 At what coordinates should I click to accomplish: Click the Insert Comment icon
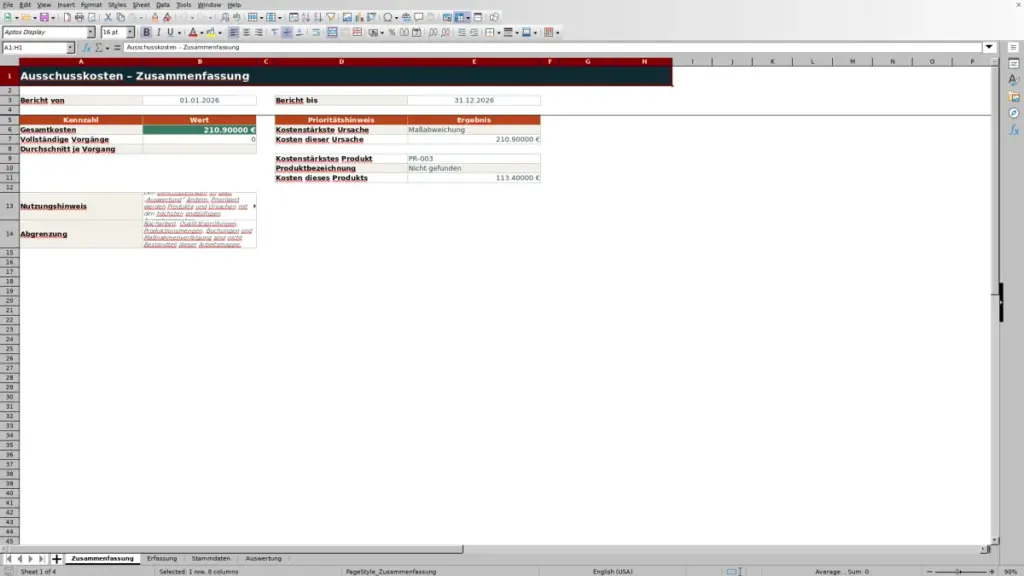tap(419, 18)
